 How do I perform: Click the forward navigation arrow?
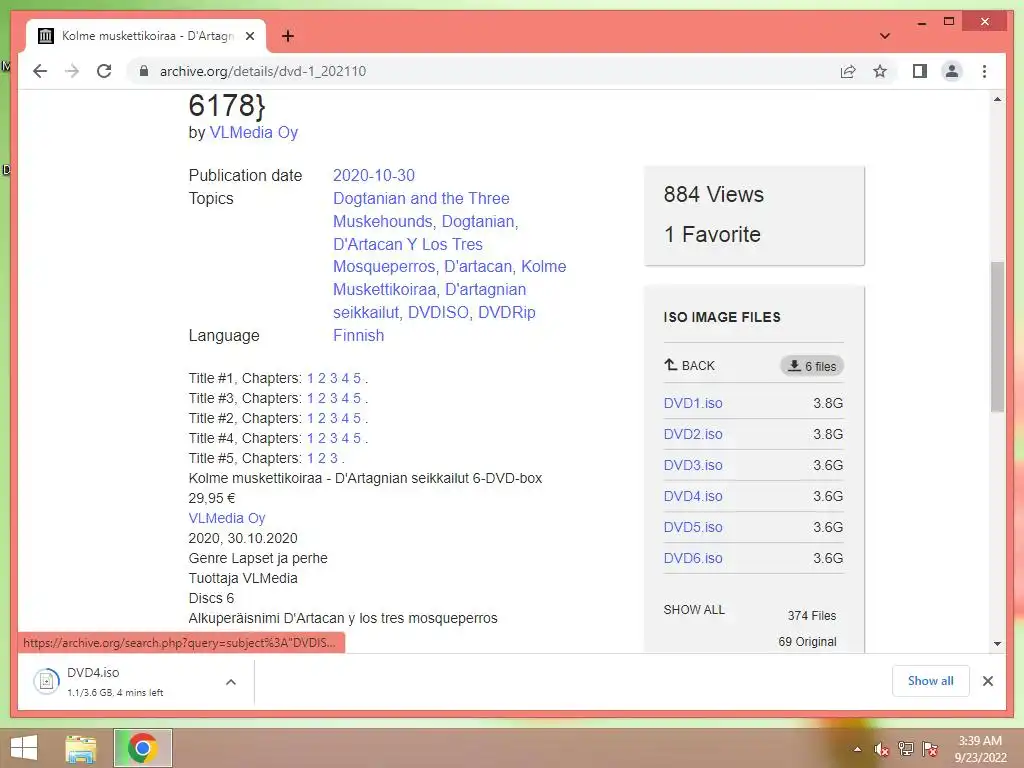click(x=72, y=71)
